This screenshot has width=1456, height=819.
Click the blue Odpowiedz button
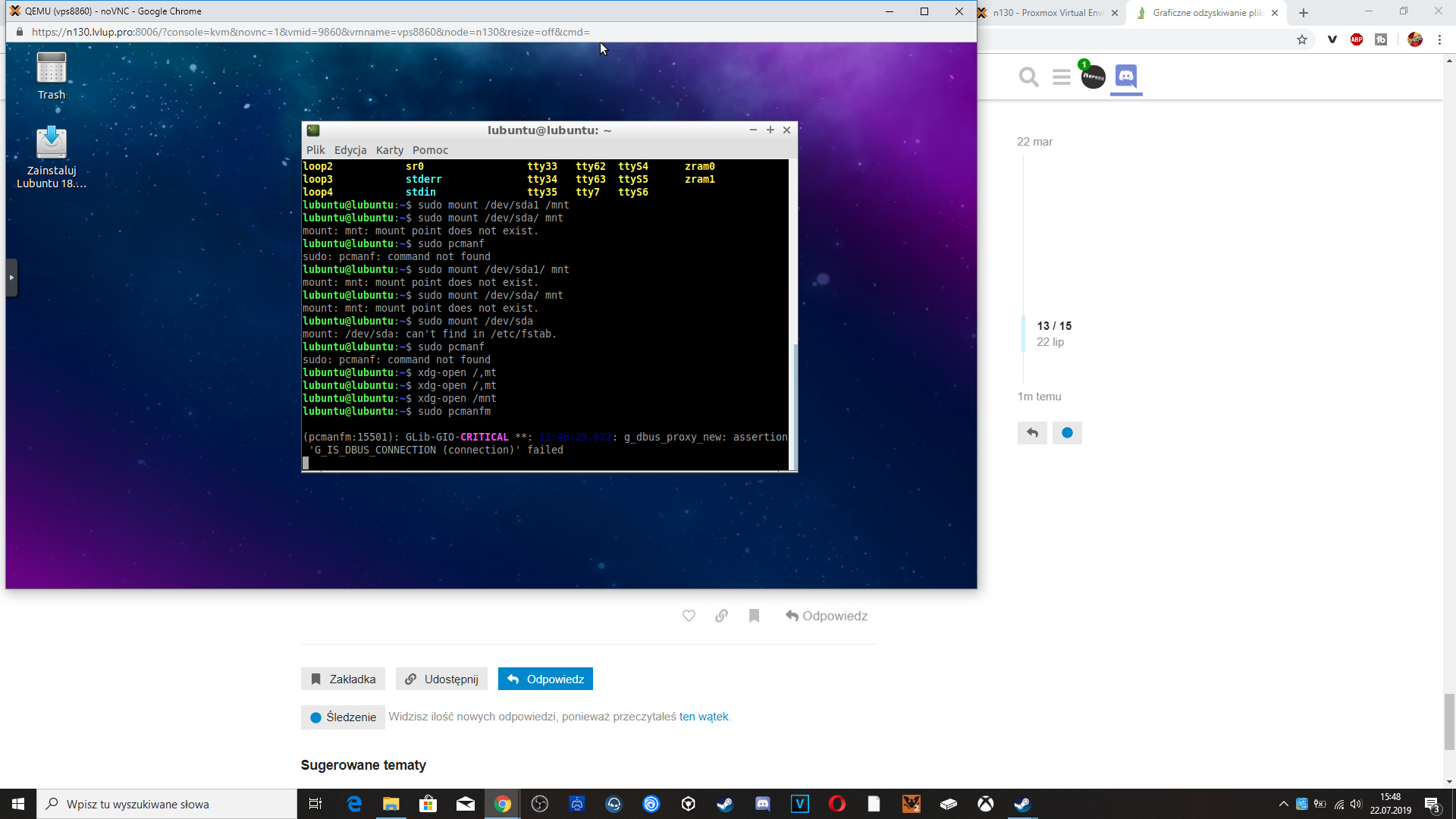click(x=545, y=679)
